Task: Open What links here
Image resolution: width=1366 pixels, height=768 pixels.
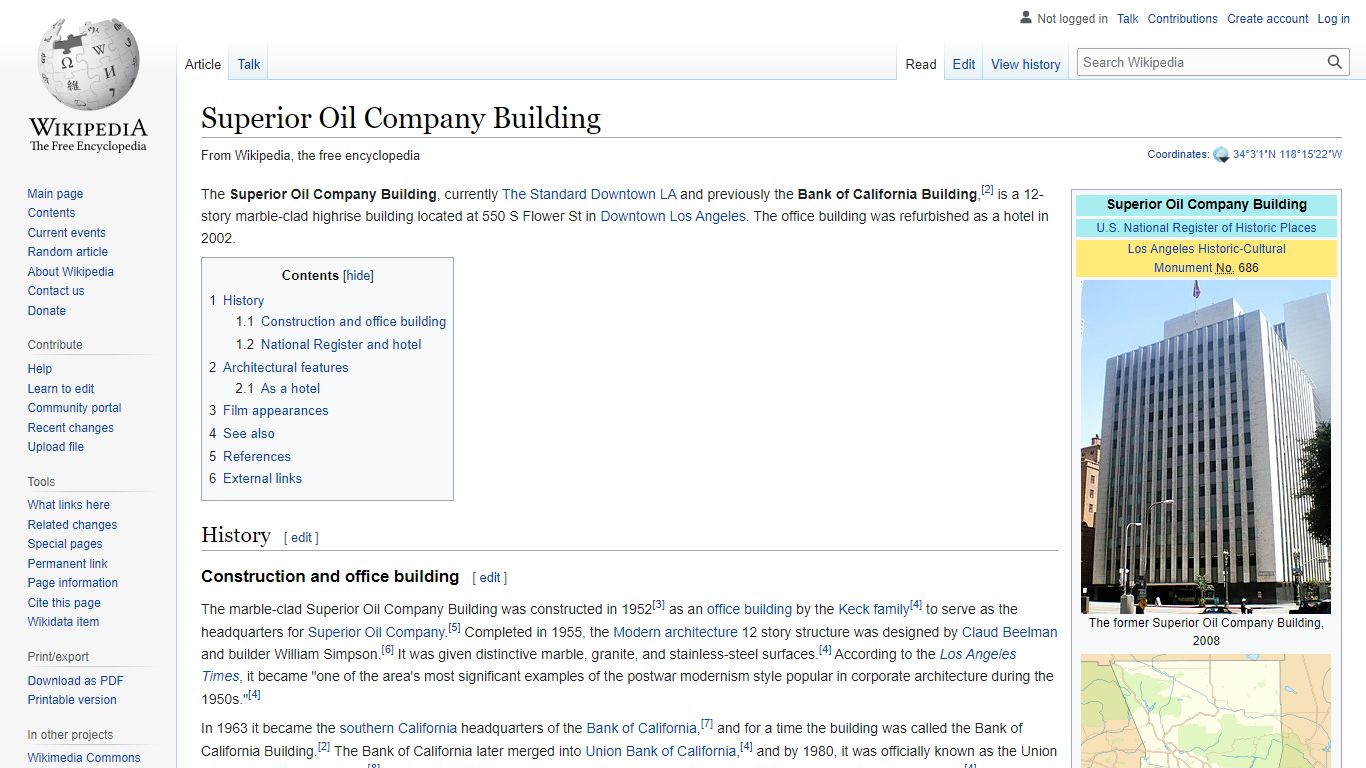Action: (x=69, y=505)
